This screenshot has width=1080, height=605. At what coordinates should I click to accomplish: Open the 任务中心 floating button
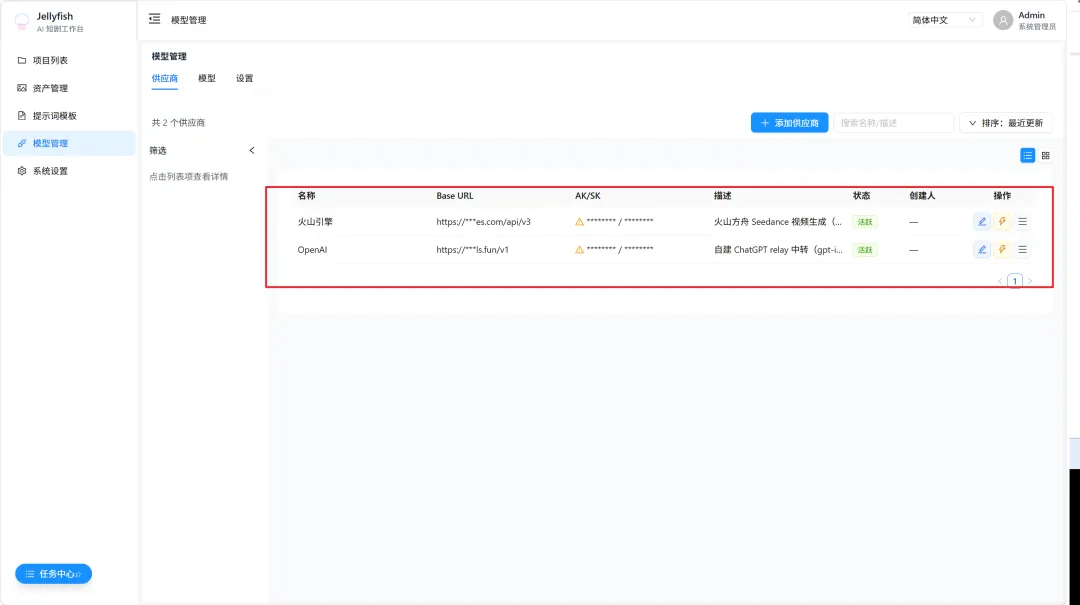54,573
